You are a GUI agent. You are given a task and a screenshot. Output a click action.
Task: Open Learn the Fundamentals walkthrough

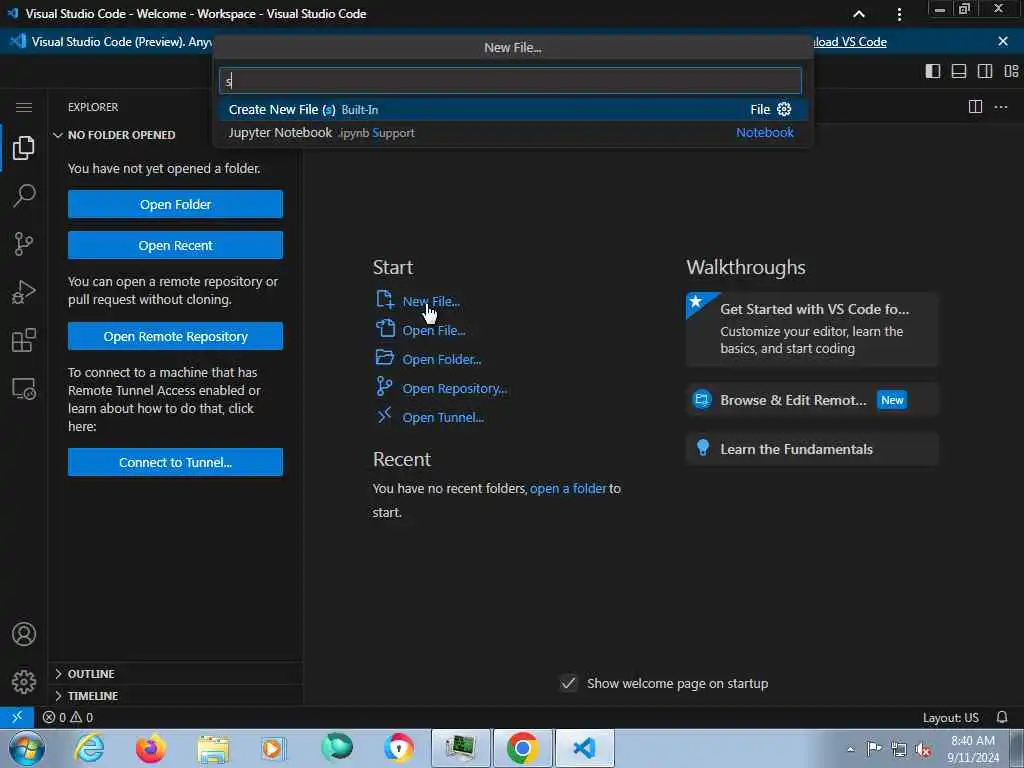point(812,449)
